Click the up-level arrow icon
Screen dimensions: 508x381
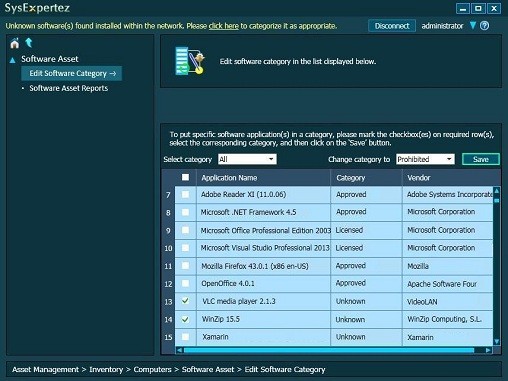[29, 43]
